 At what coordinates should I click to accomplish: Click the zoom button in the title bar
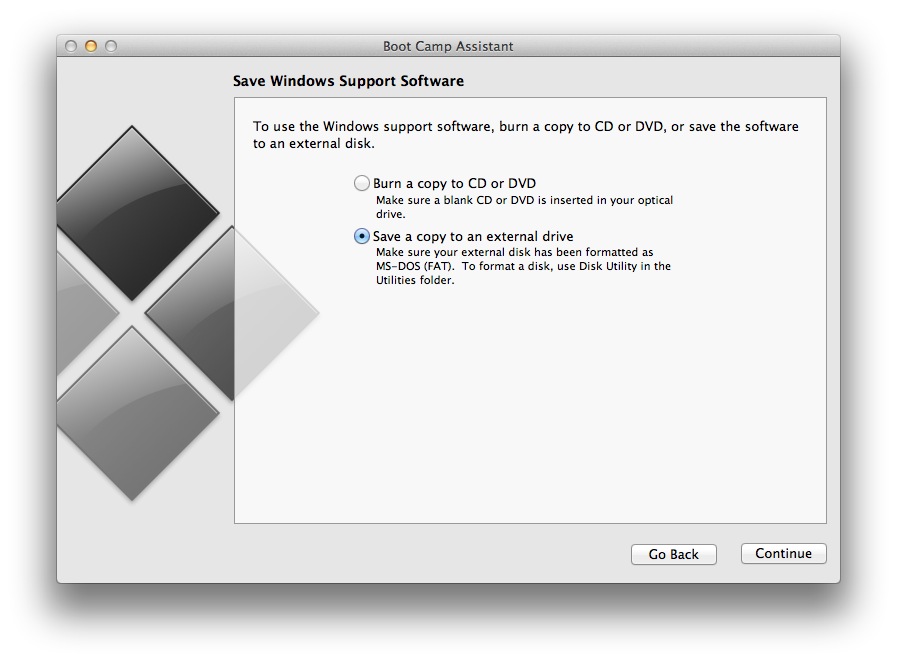pyautogui.click(x=111, y=46)
